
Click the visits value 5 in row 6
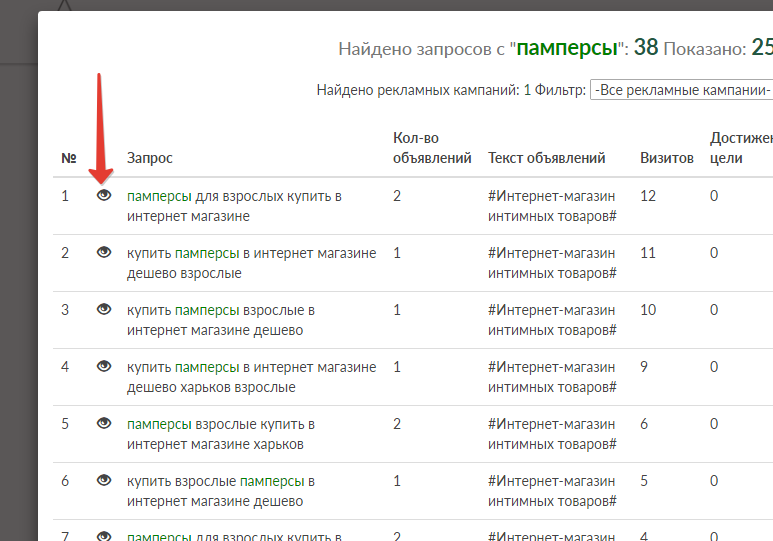644,481
